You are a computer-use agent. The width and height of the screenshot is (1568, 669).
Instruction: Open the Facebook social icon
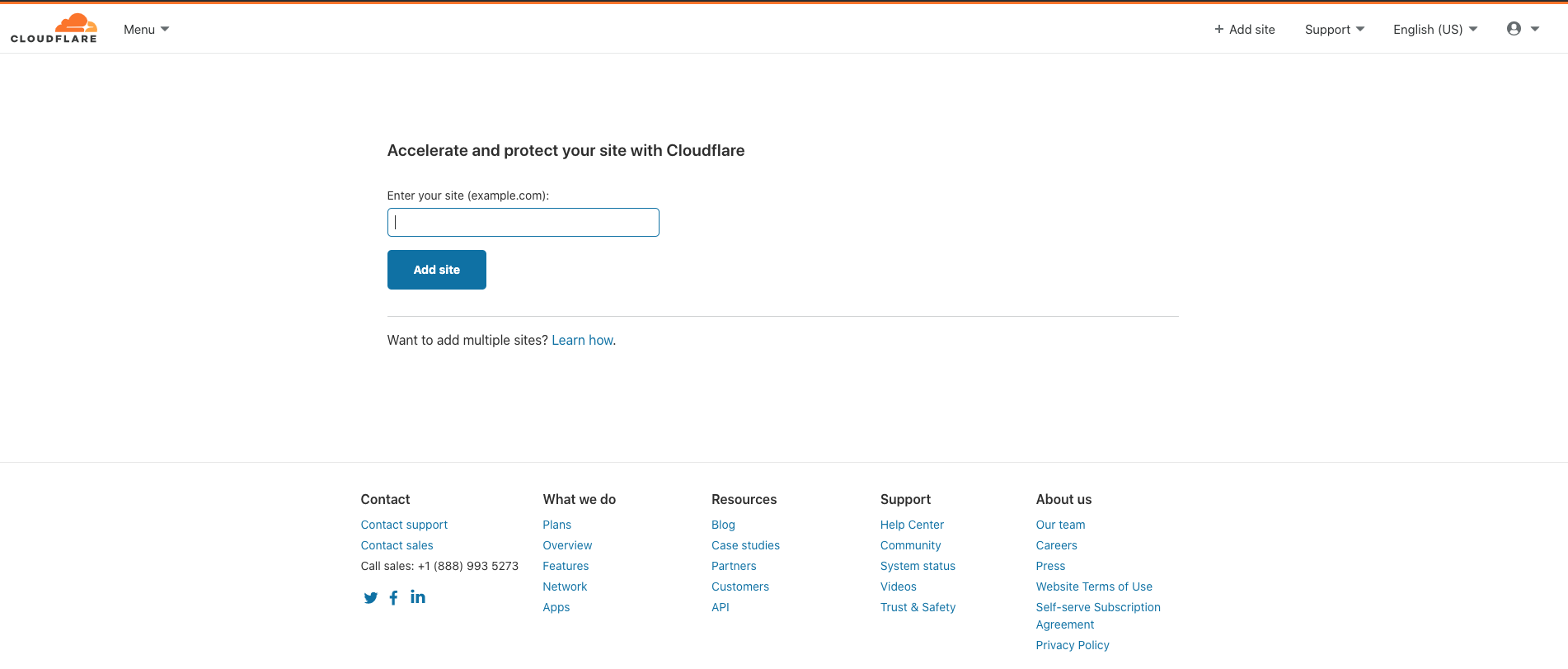(x=394, y=598)
